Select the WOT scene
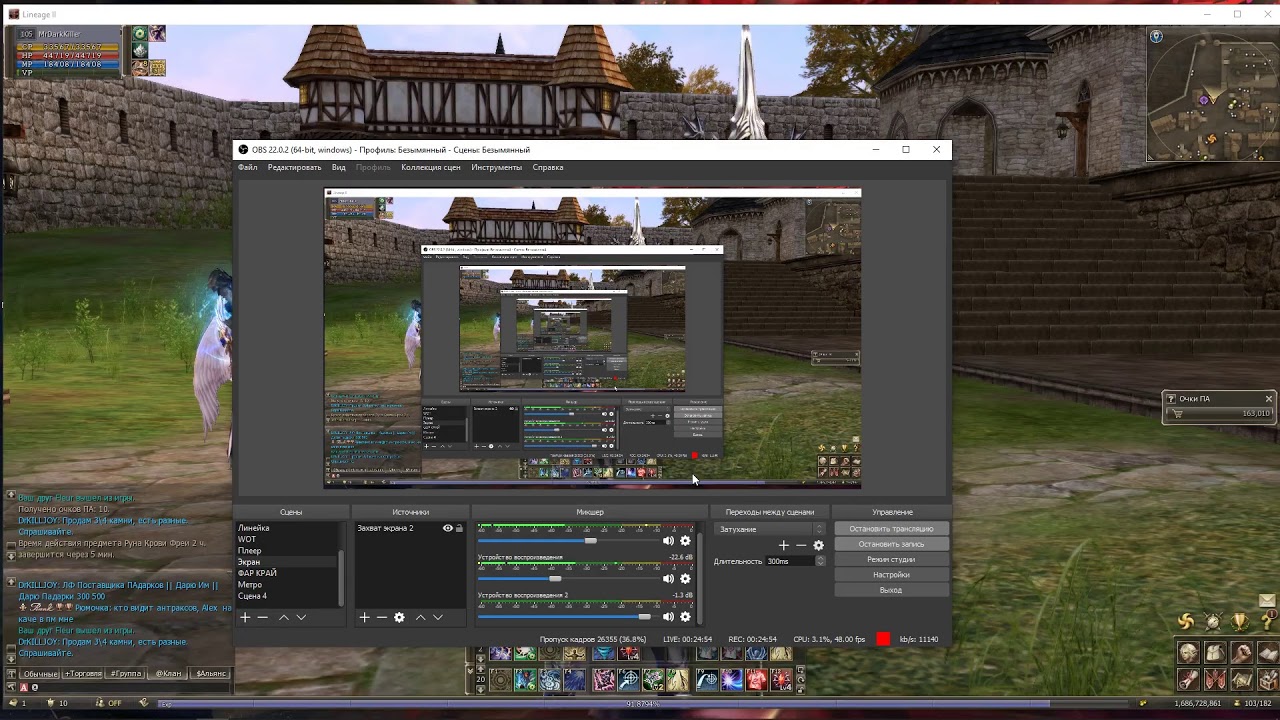Image resolution: width=1280 pixels, height=720 pixels. [287, 539]
